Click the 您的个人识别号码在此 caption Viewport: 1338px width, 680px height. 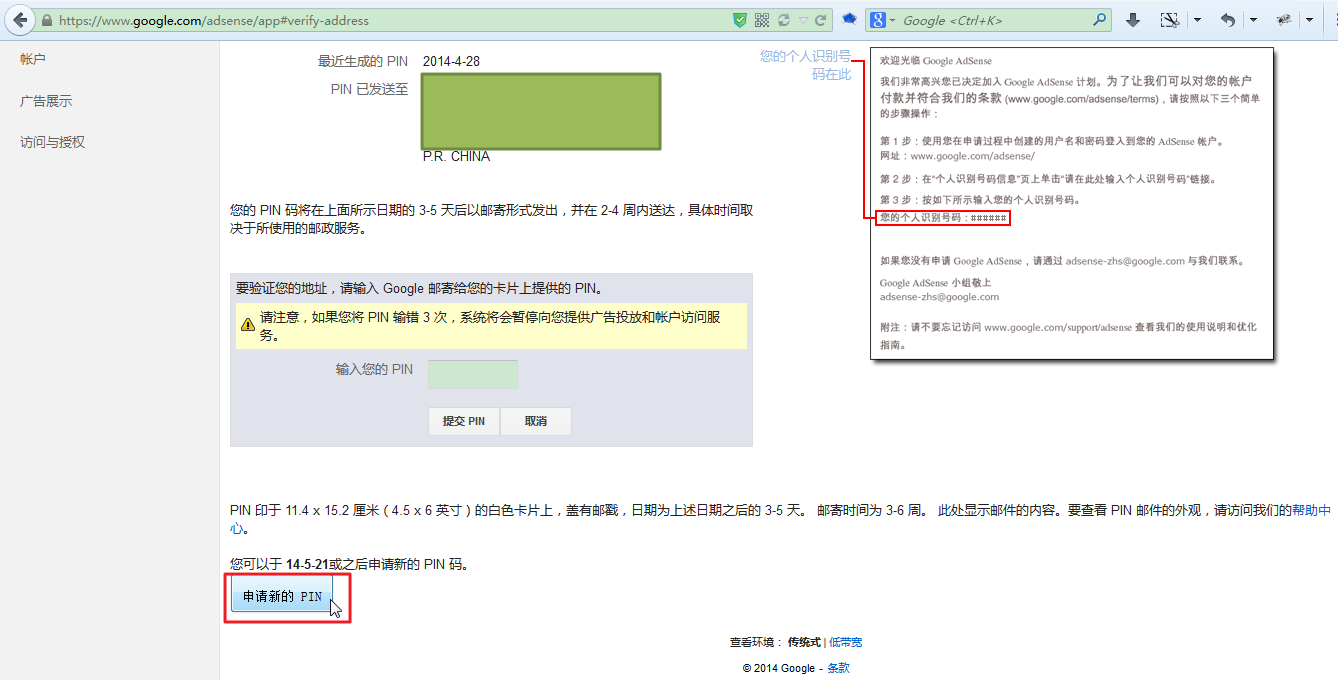[806, 65]
